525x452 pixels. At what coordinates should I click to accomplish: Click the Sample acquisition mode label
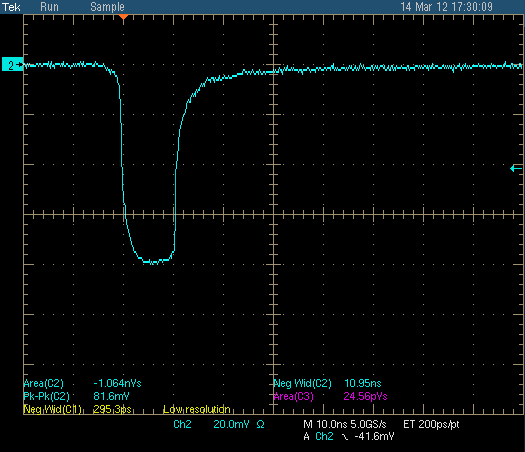coord(107,7)
